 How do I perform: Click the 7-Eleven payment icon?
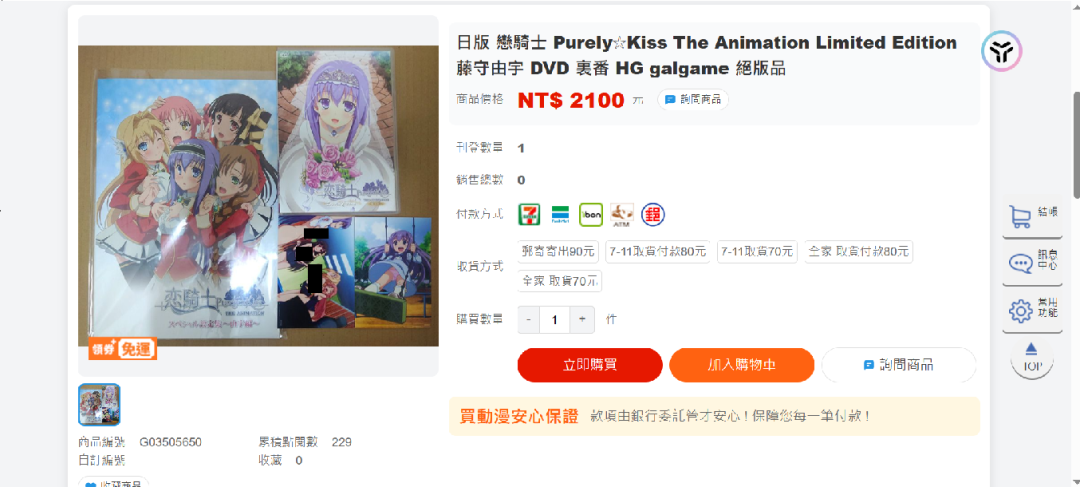(x=529, y=214)
